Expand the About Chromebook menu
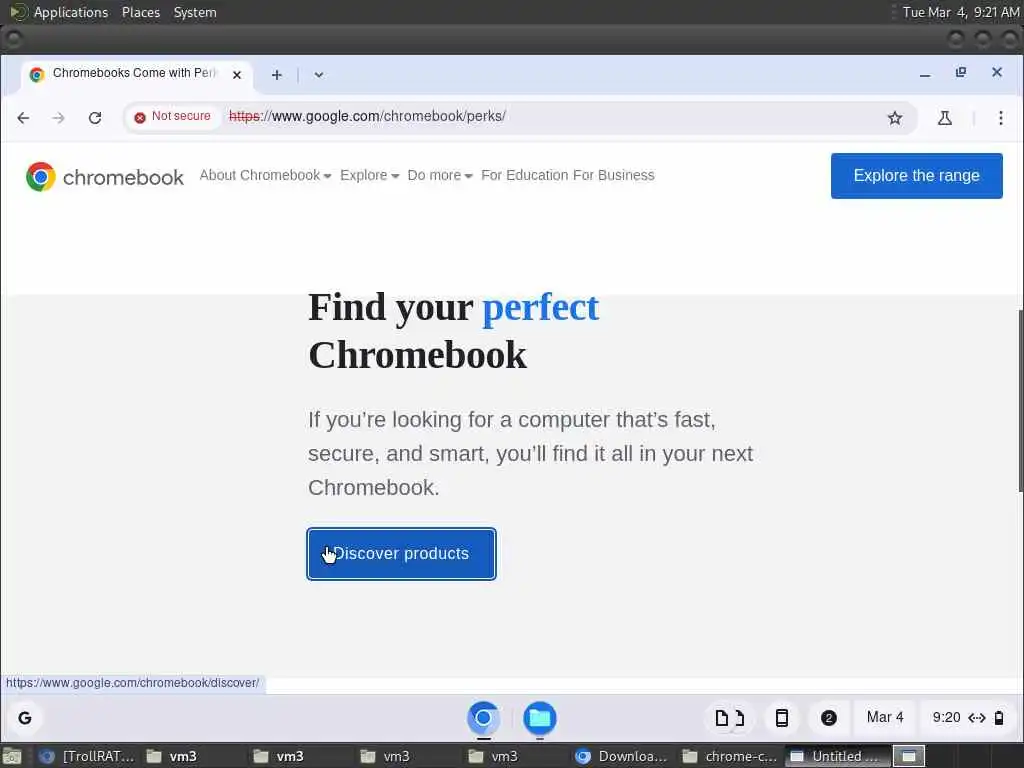The height and width of the screenshot is (768, 1024). [x=265, y=175]
